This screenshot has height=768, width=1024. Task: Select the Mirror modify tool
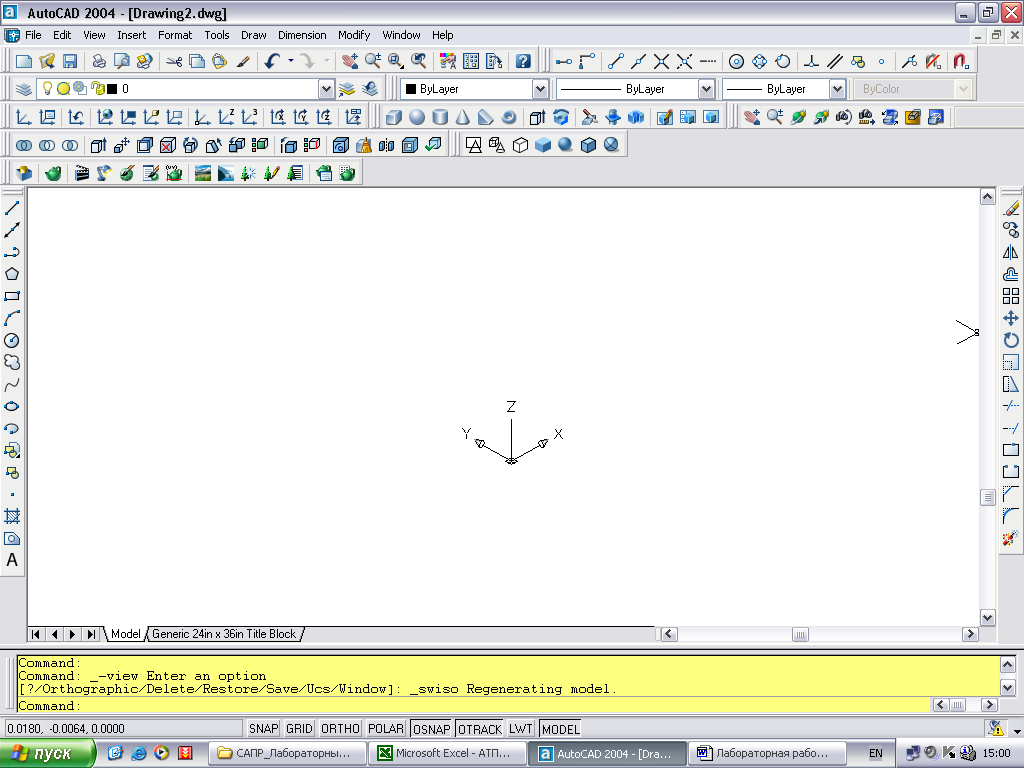(1011, 253)
